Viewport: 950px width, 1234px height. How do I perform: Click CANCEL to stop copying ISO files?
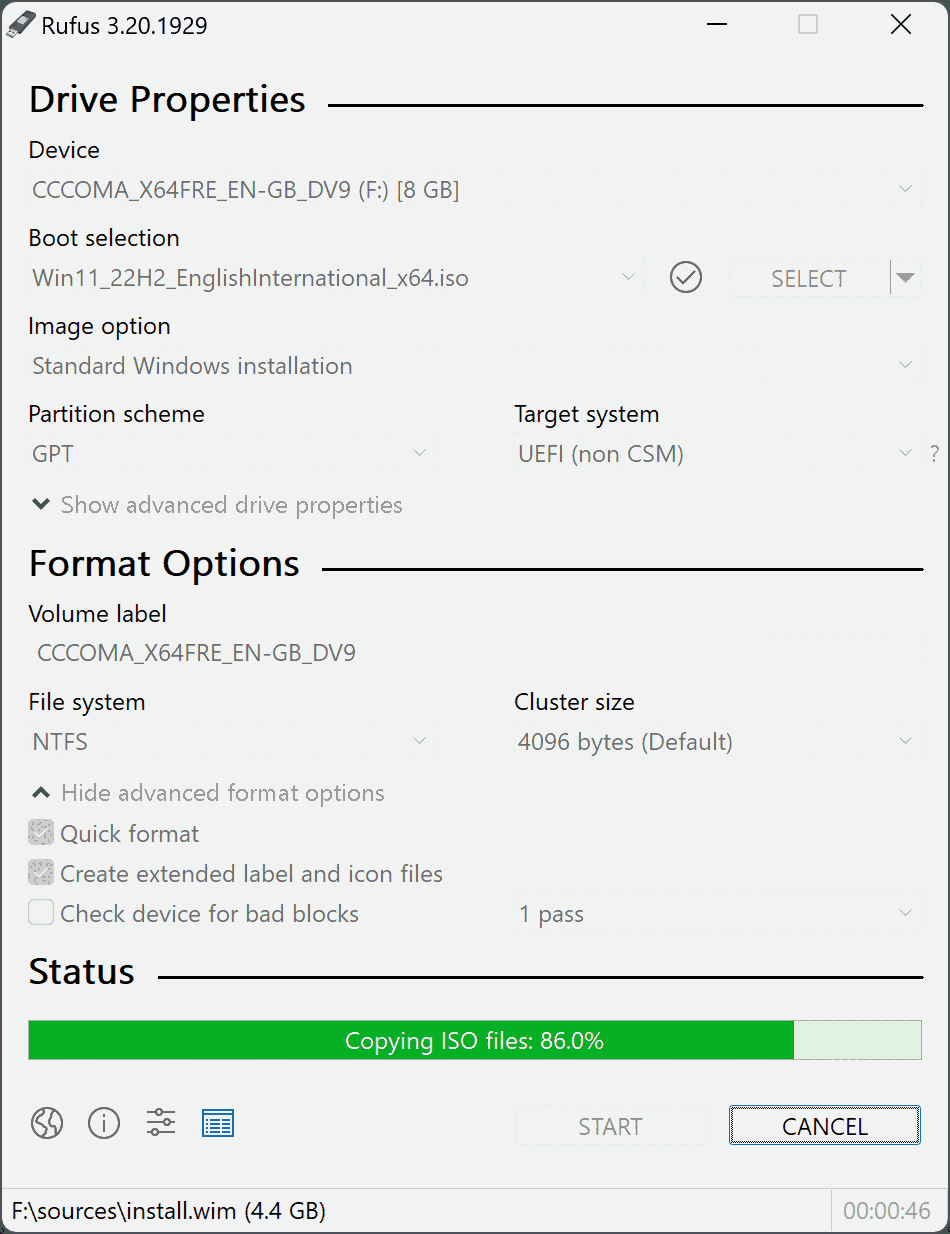824,1125
